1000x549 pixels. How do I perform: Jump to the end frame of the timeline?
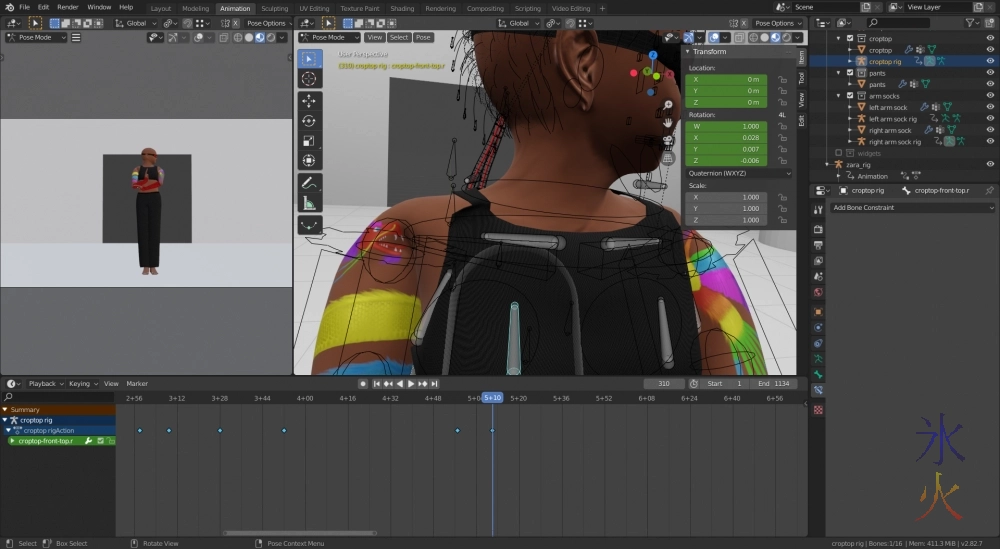(436, 384)
